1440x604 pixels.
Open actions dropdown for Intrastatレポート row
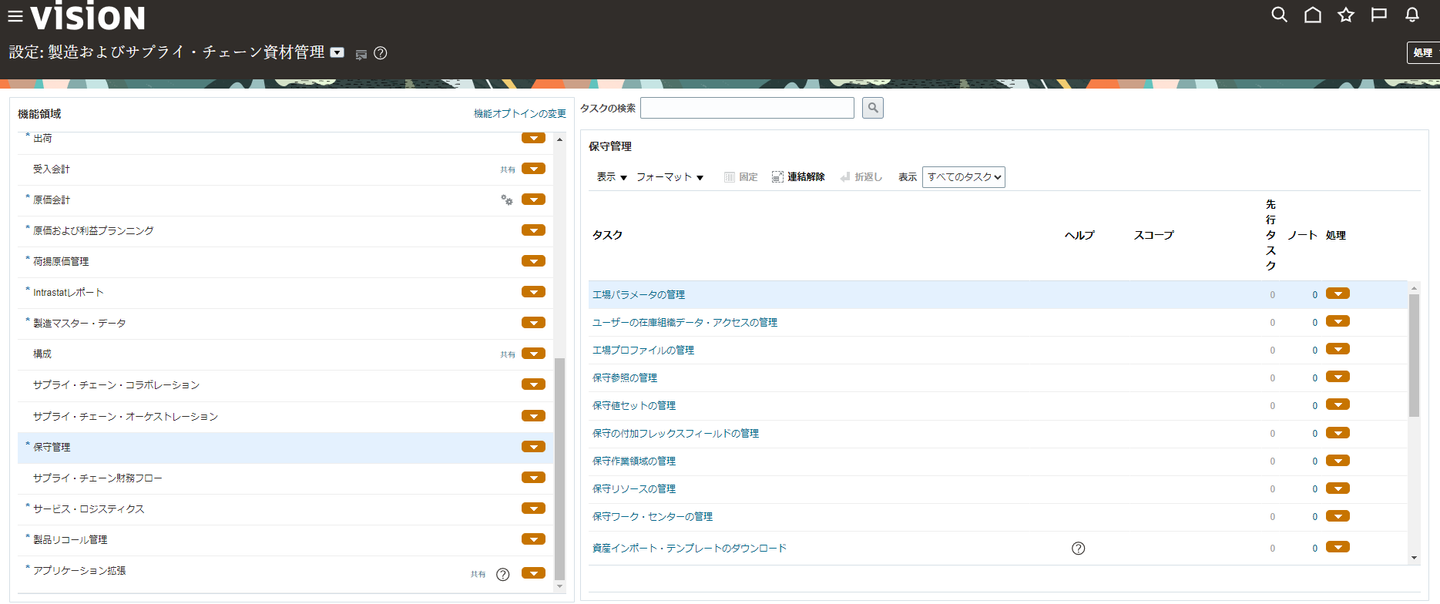[x=533, y=292]
